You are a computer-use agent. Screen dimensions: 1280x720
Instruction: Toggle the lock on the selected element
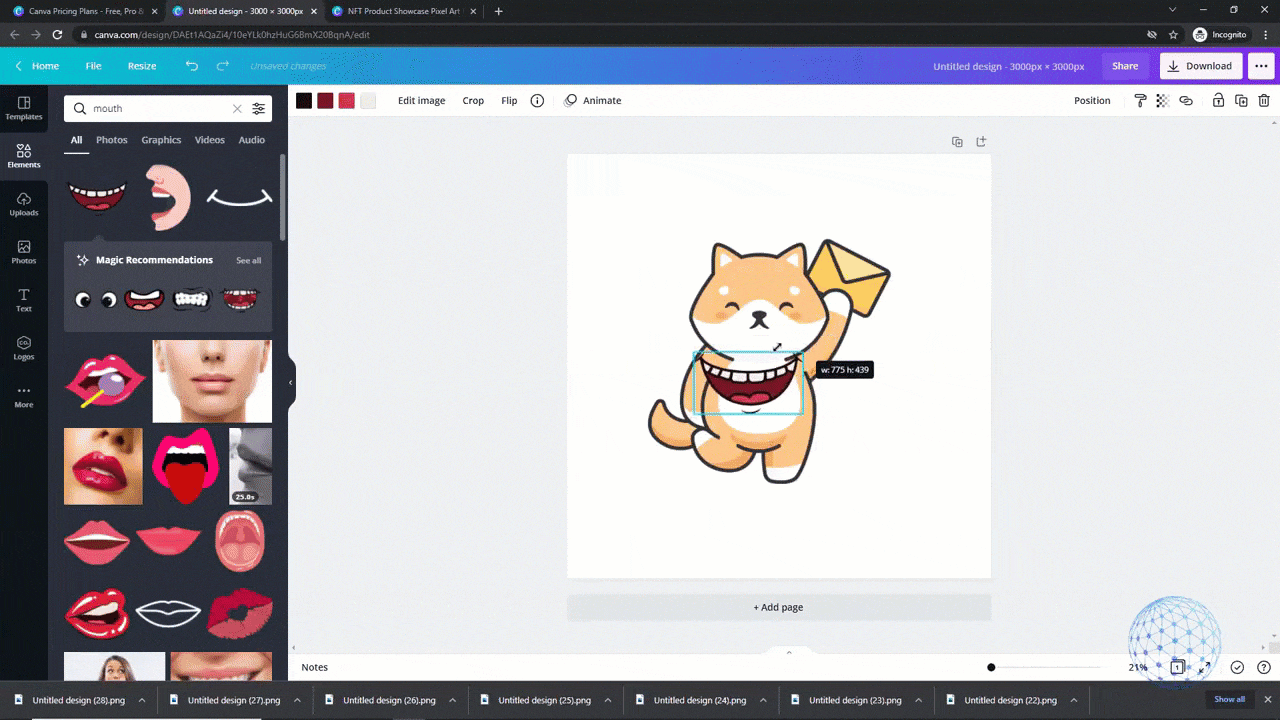(1218, 101)
